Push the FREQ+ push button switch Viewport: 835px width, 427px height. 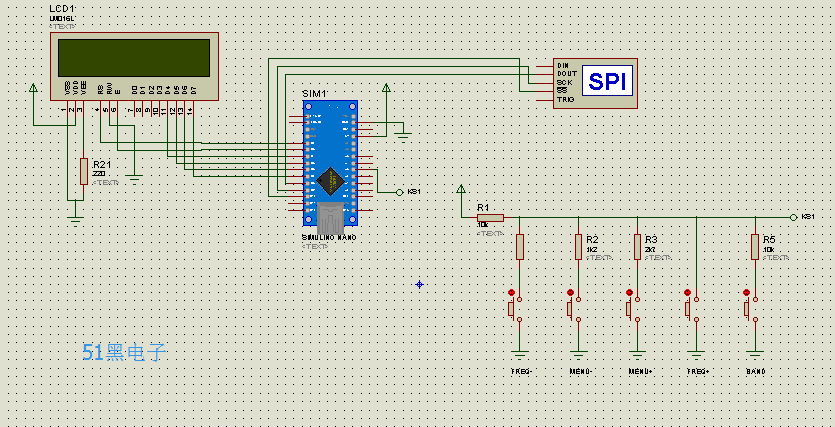coord(691,308)
